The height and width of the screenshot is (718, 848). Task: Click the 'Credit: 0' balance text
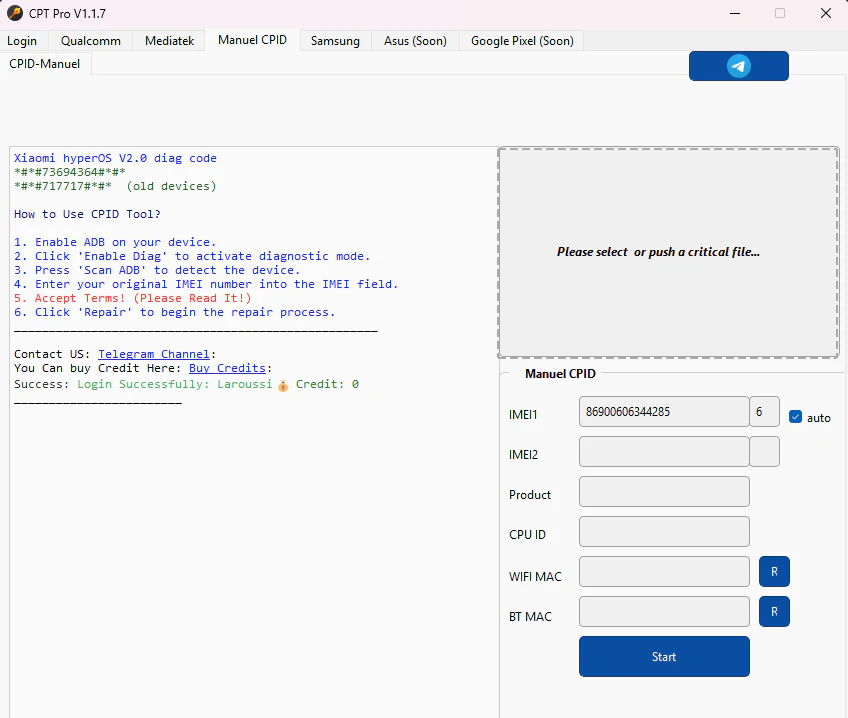click(x=327, y=384)
